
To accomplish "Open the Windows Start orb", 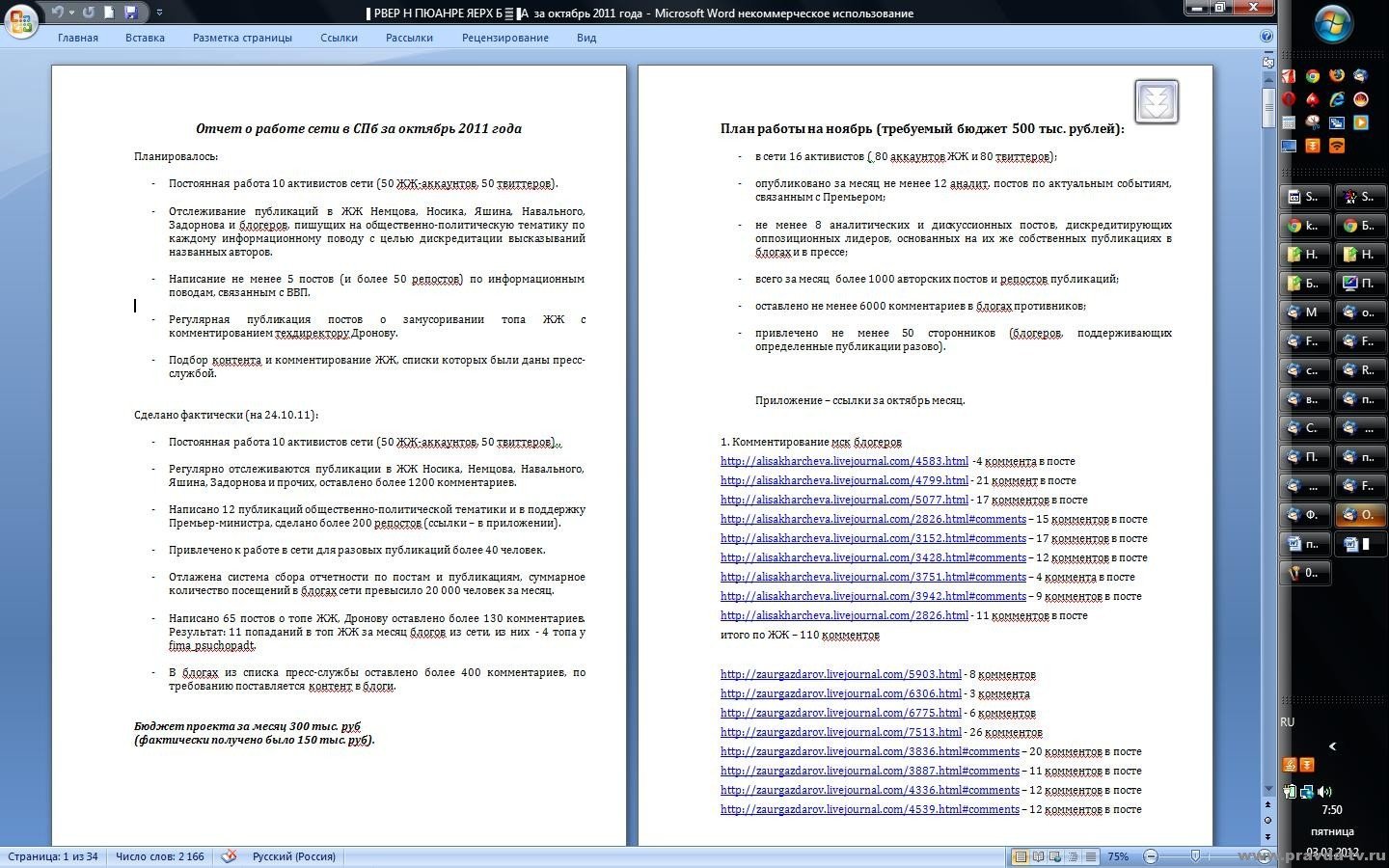I will [1333, 23].
